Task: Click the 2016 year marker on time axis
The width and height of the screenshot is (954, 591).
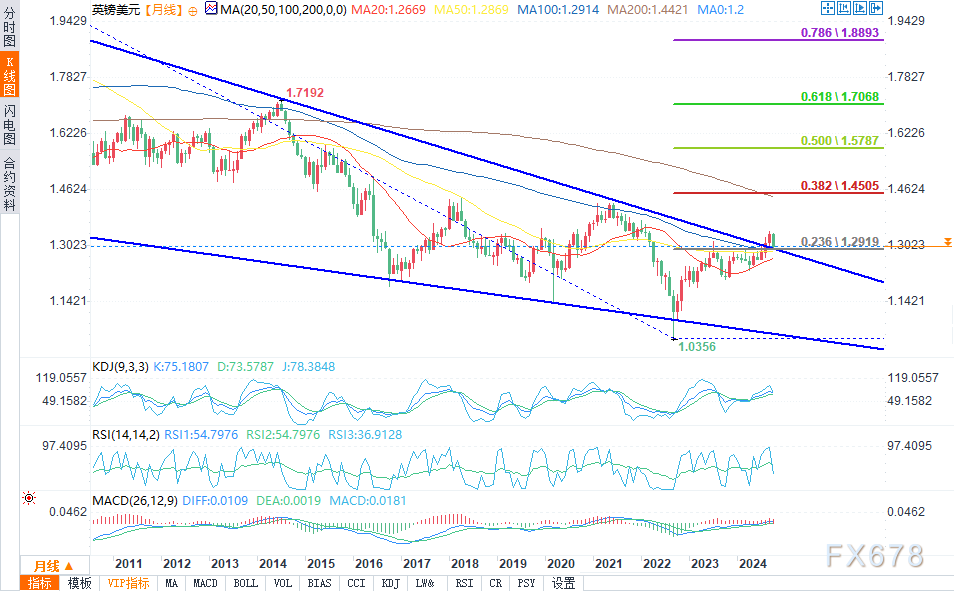Action: tap(369, 564)
